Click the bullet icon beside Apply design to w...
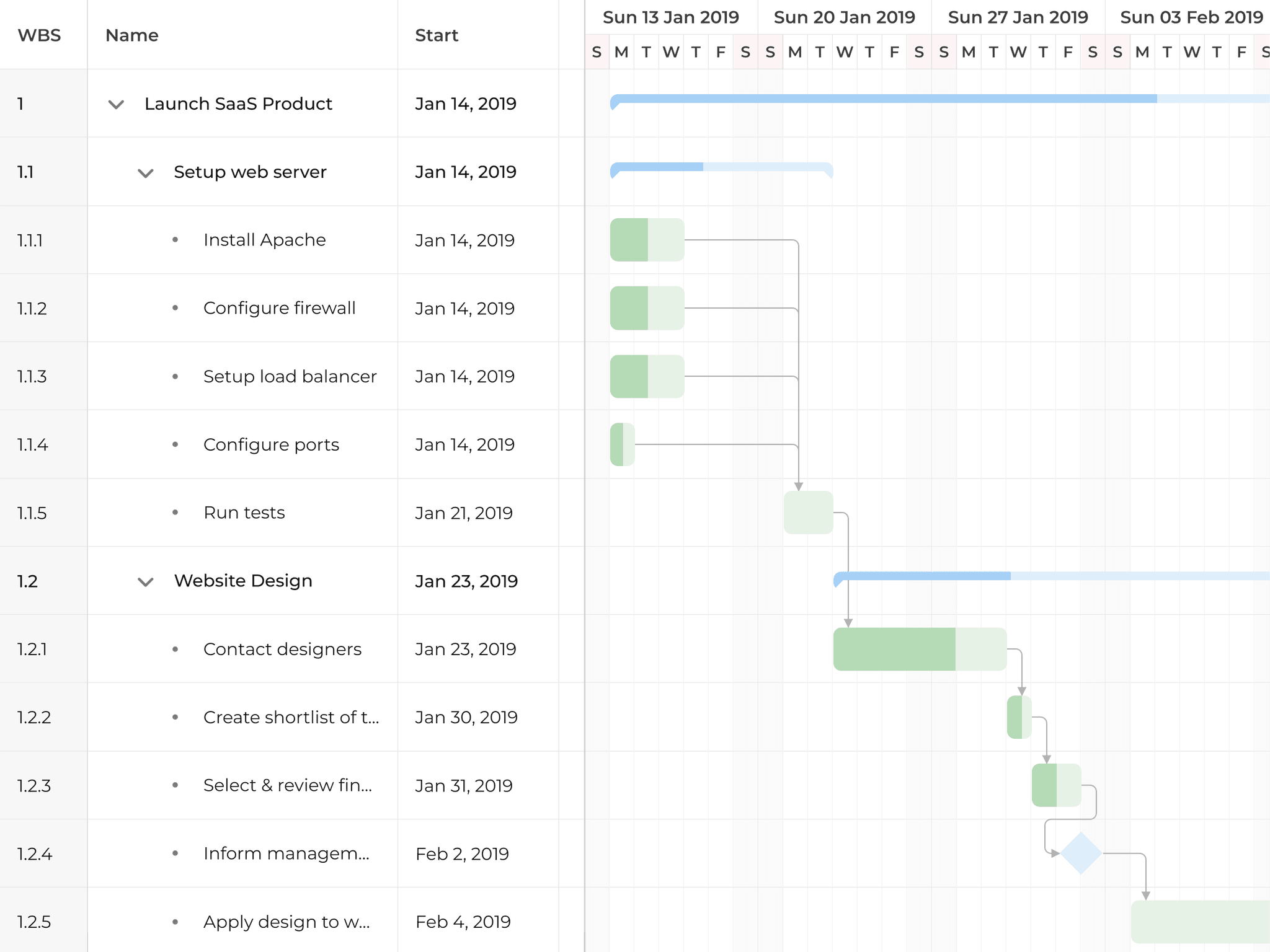Image resolution: width=1270 pixels, height=952 pixels. (175, 922)
